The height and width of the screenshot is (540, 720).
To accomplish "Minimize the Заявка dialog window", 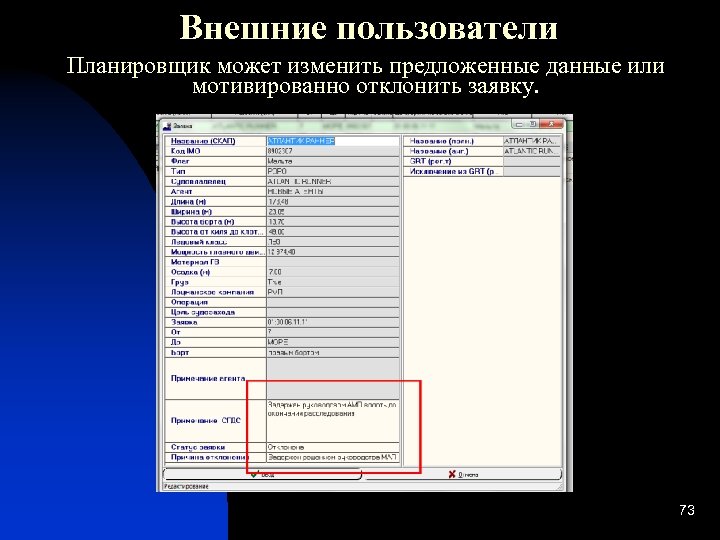I will point(519,124).
